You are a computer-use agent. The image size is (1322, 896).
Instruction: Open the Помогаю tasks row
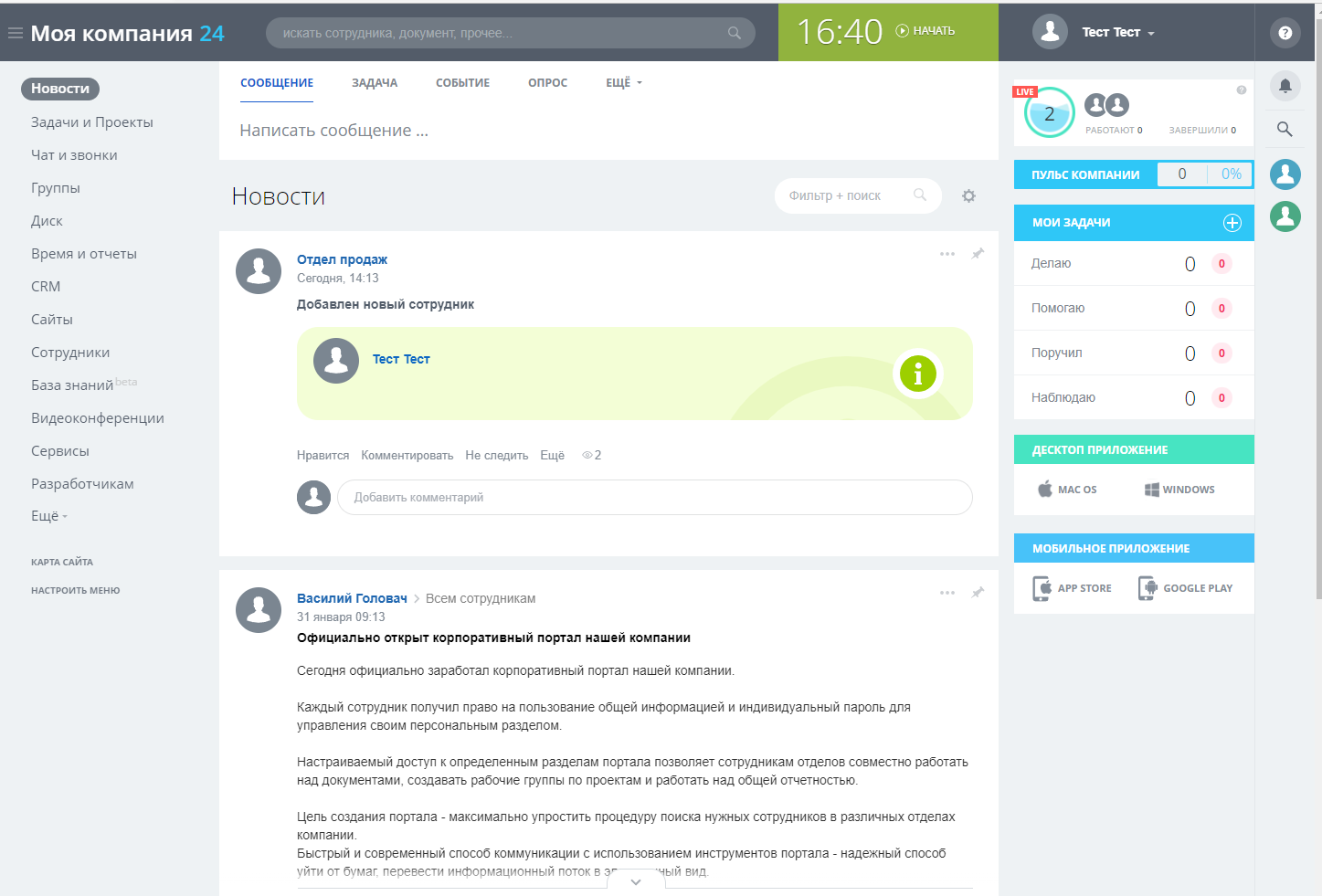(x=1134, y=308)
